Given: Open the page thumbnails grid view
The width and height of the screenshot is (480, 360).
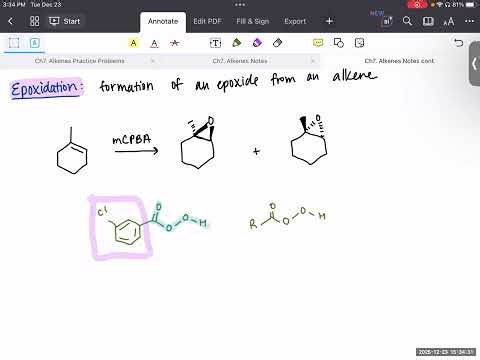Looking at the screenshot, I should (34, 21).
